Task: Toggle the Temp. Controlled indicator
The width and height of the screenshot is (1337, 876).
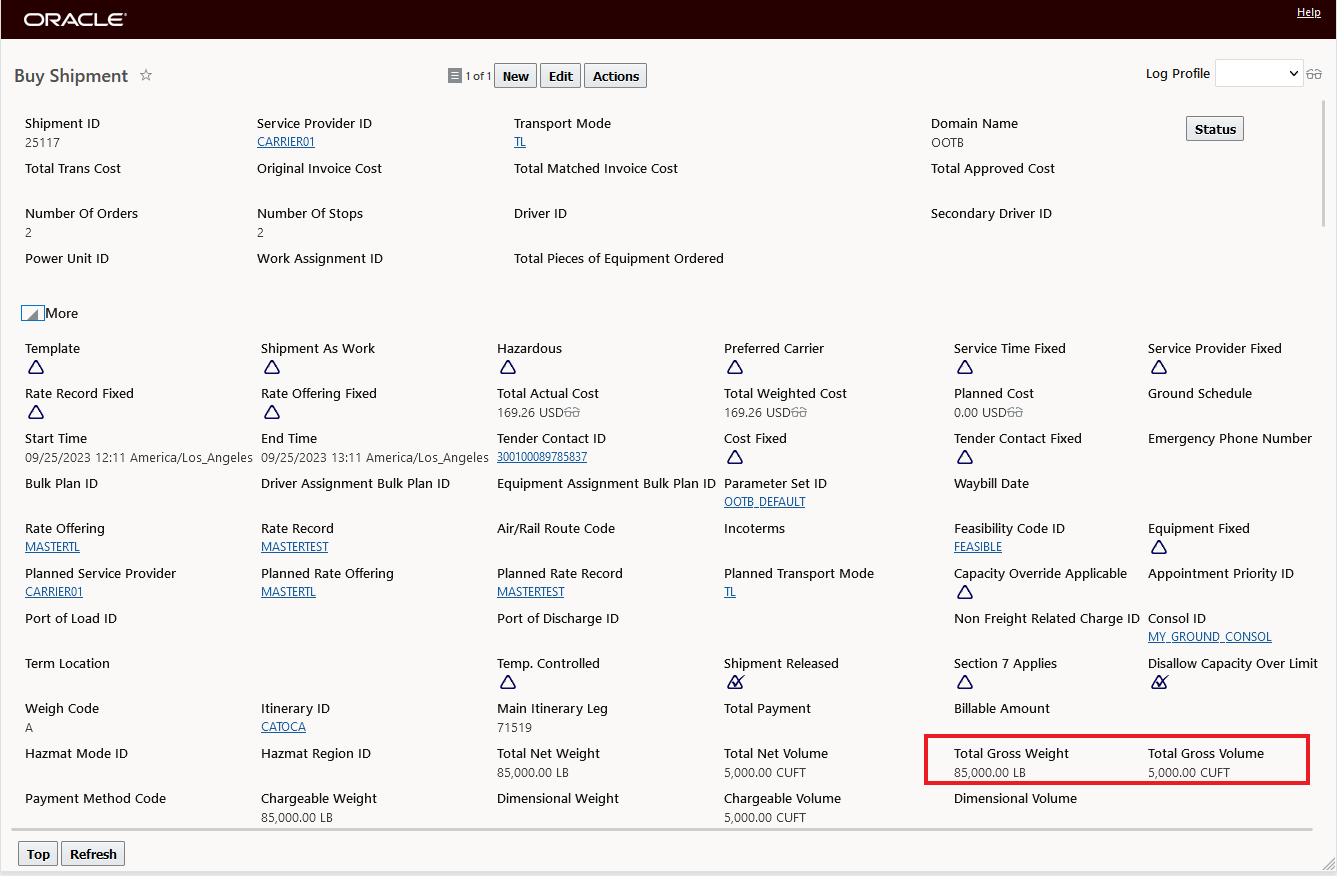Action: [508, 682]
